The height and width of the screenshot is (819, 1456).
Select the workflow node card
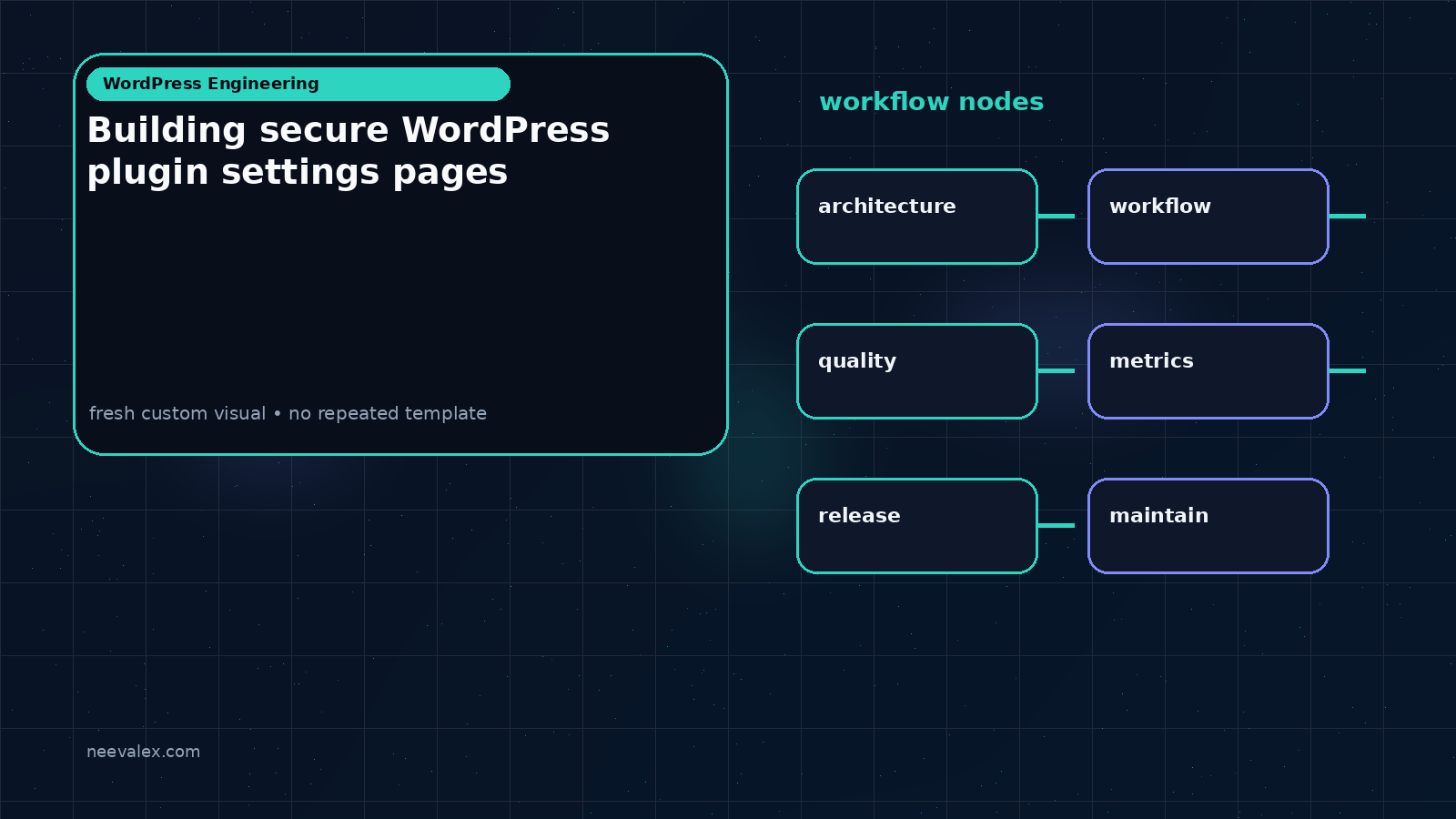coord(1208,217)
